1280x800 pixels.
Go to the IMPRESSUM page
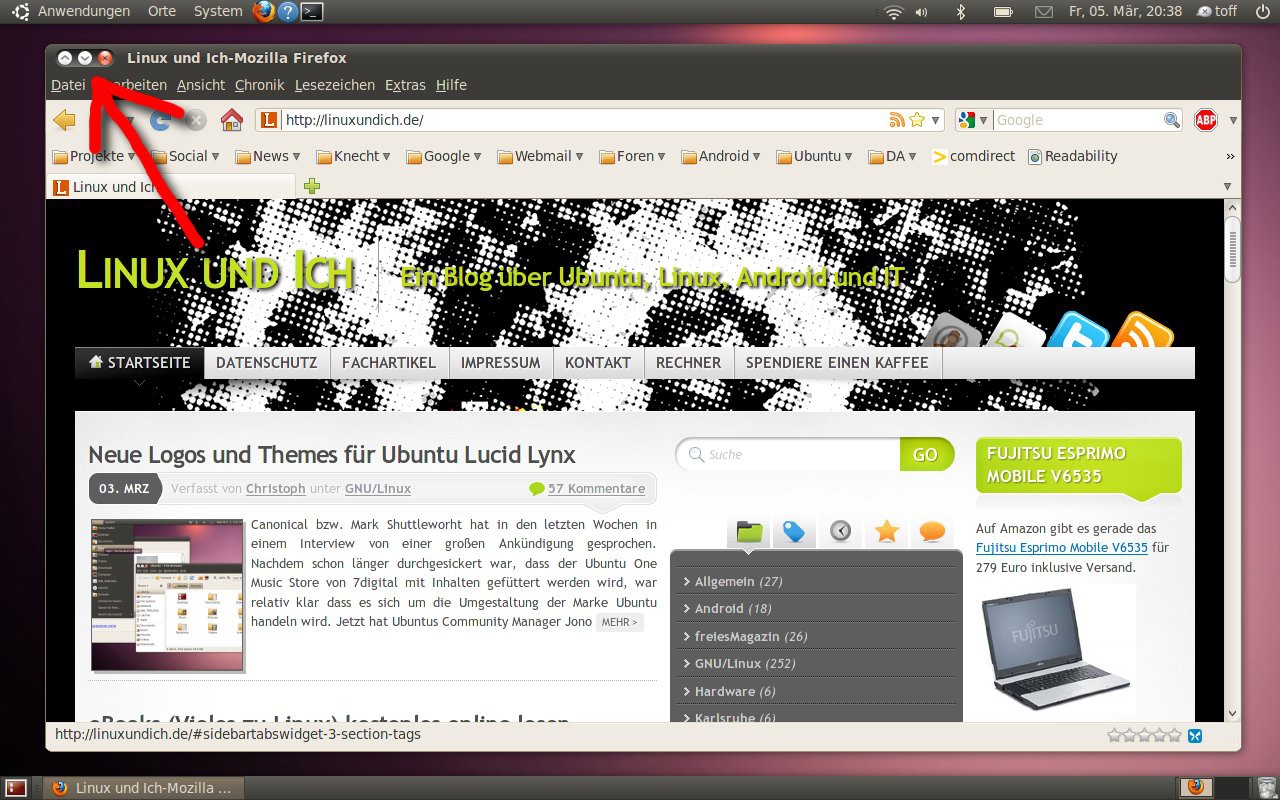coord(500,363)
